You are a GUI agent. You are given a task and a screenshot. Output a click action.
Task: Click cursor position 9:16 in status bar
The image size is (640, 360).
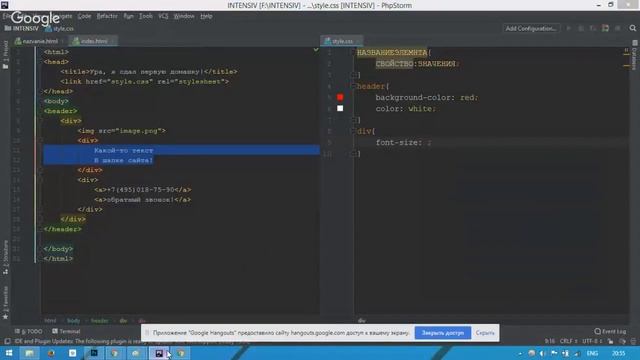point(549,341)
